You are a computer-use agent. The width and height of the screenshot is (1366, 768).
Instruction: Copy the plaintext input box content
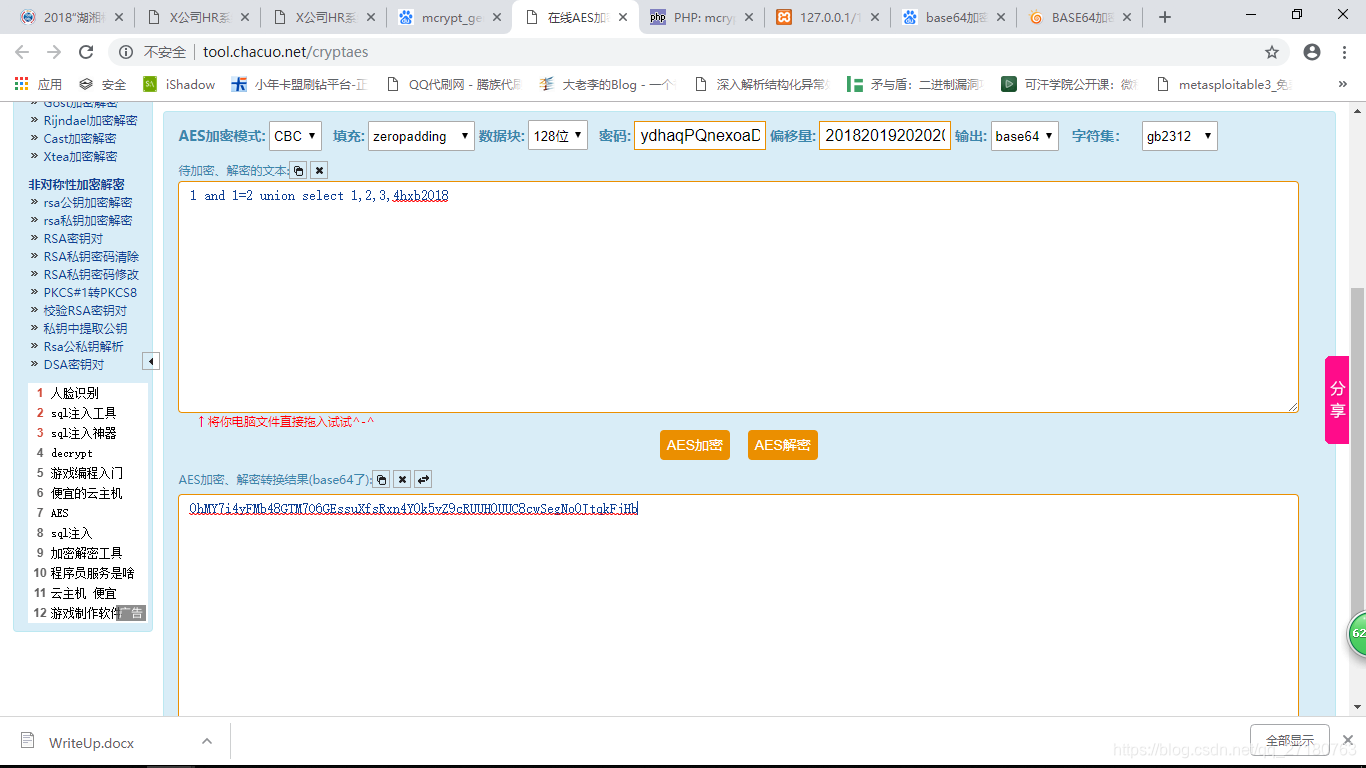[x=299, y=171]
